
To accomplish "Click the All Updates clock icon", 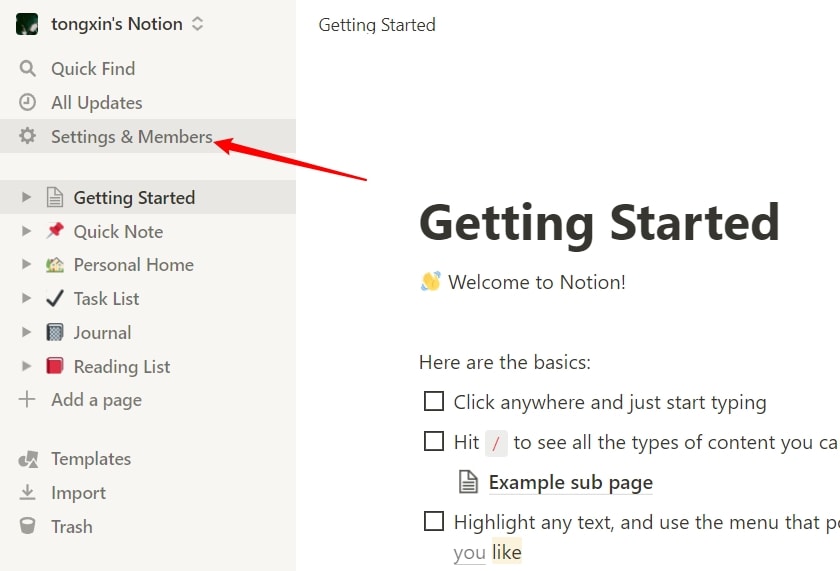I will point(27,102).
